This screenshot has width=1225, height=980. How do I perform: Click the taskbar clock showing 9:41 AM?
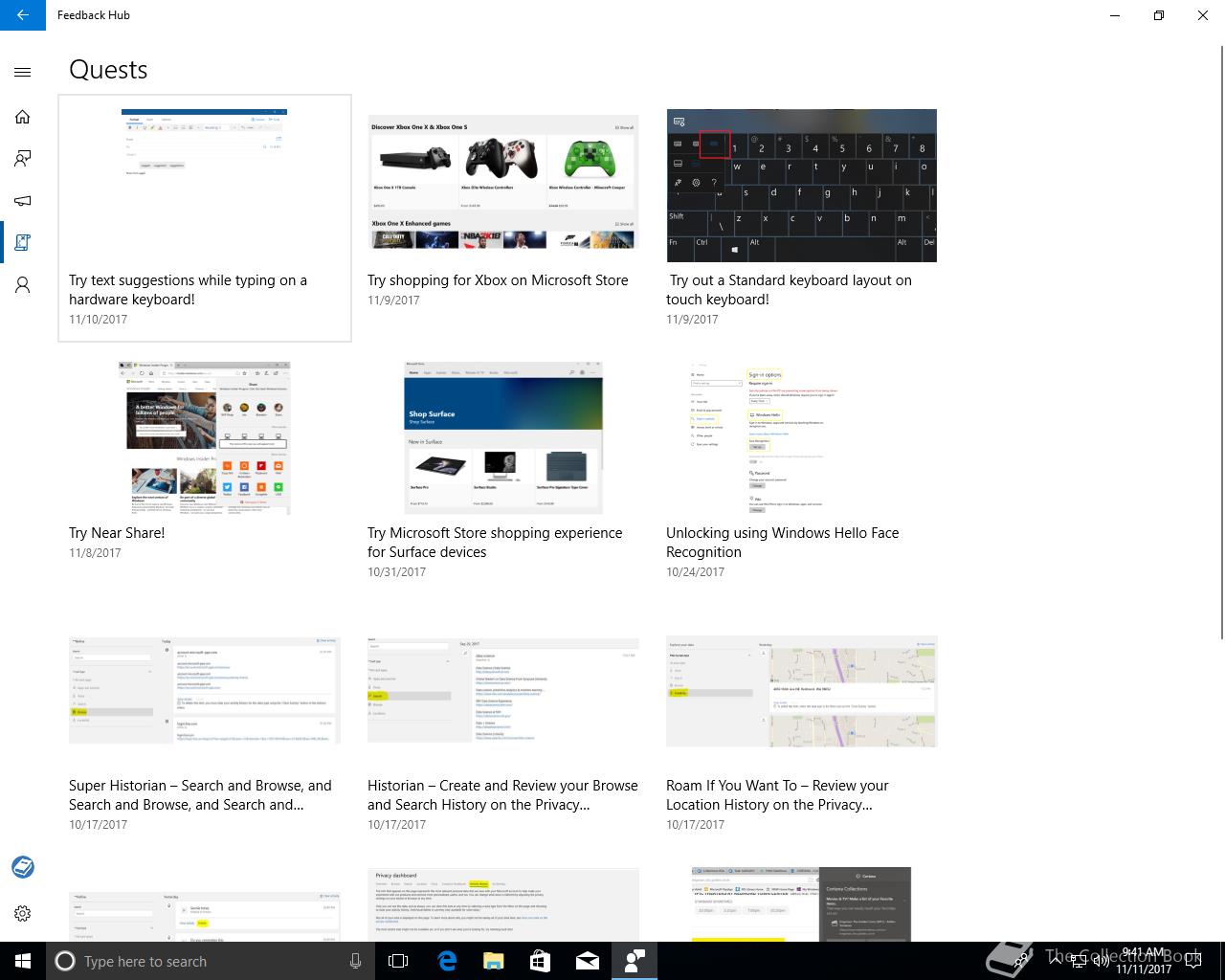1144,961
